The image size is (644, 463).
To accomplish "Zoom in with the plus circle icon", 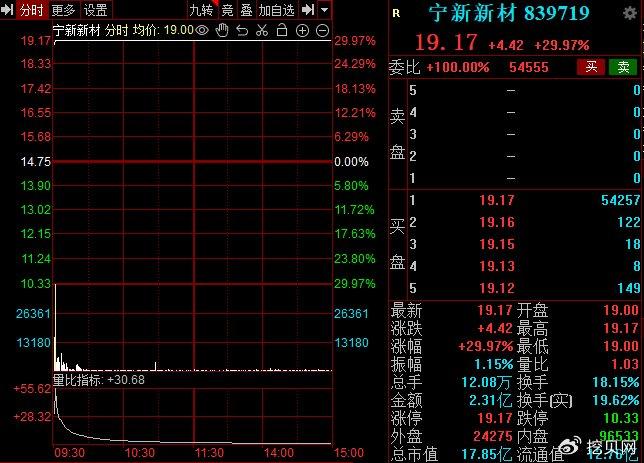I will point(302,31).
